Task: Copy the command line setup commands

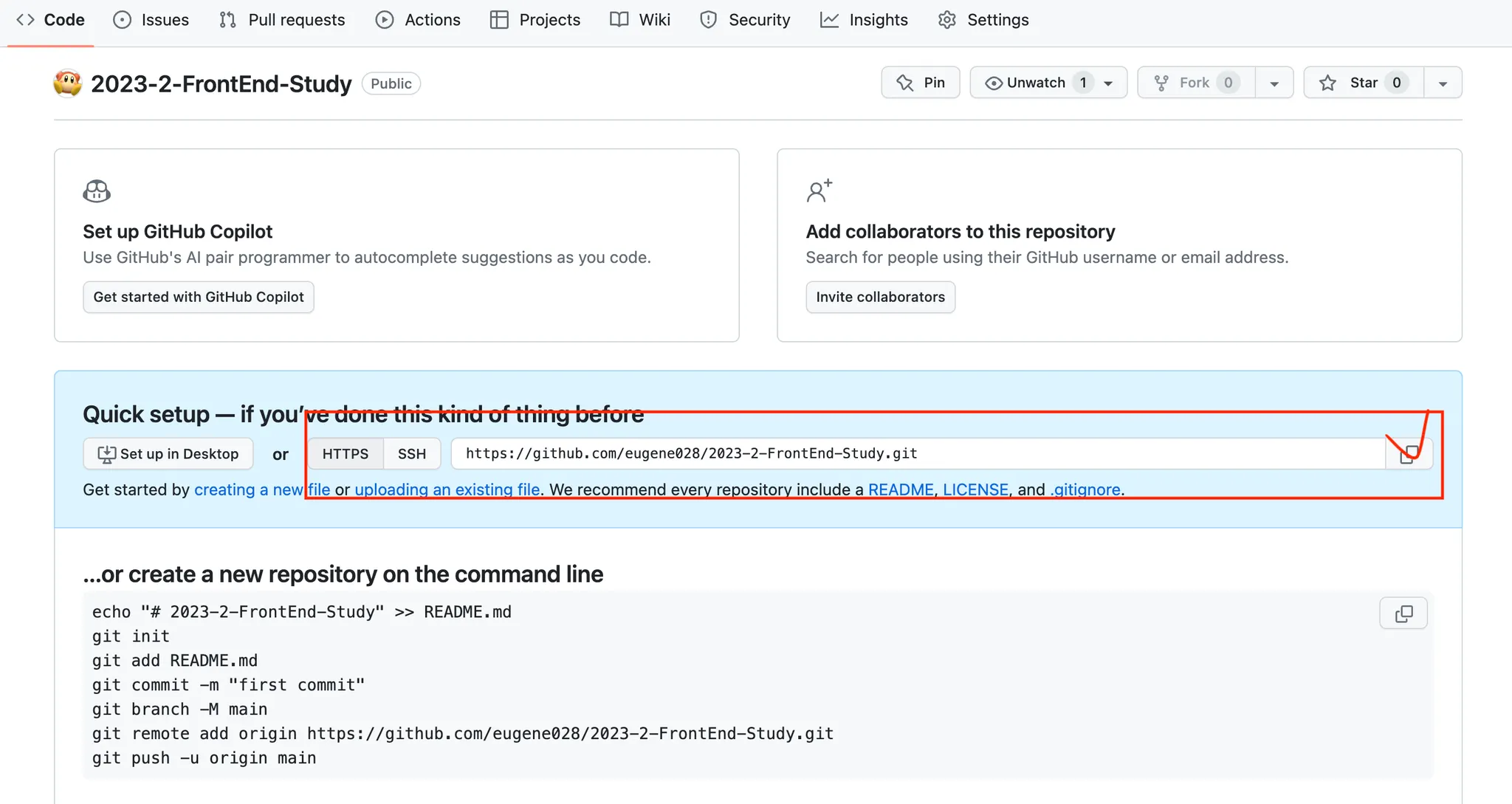Action: pyautogui.click(x=1403, y=614)
